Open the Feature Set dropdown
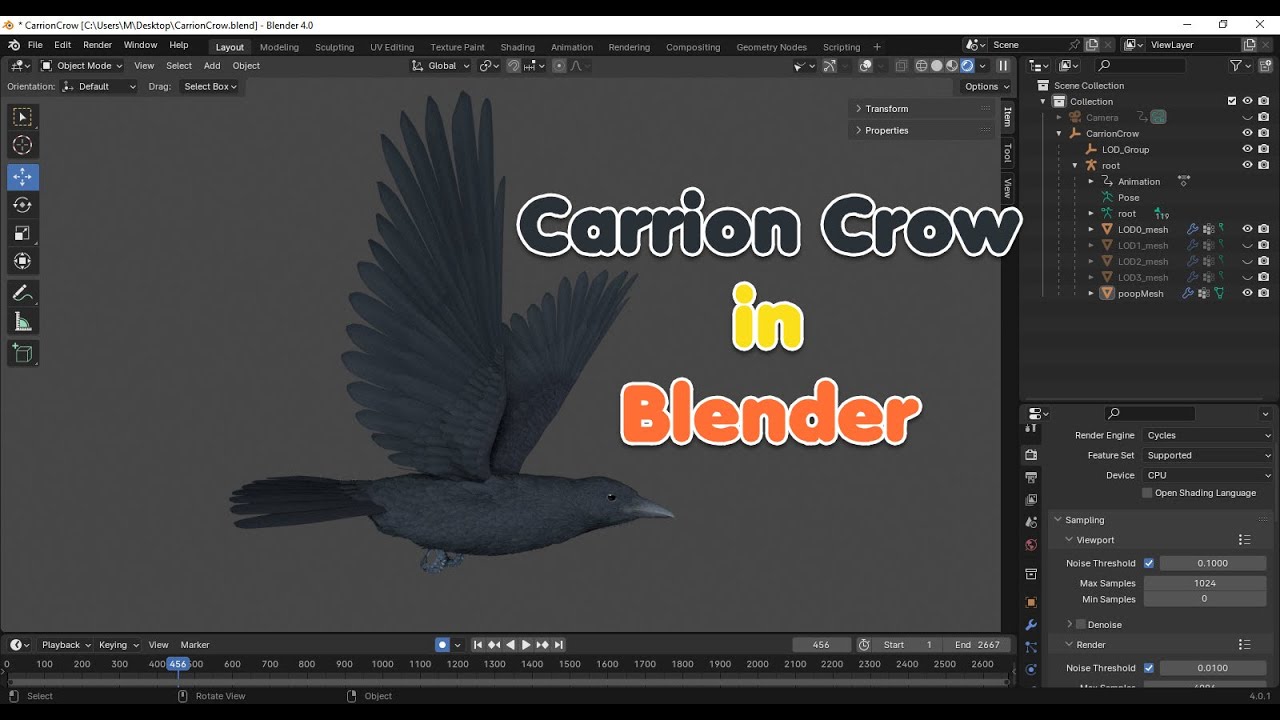Screen dimensions: 1280x720 1209,456
